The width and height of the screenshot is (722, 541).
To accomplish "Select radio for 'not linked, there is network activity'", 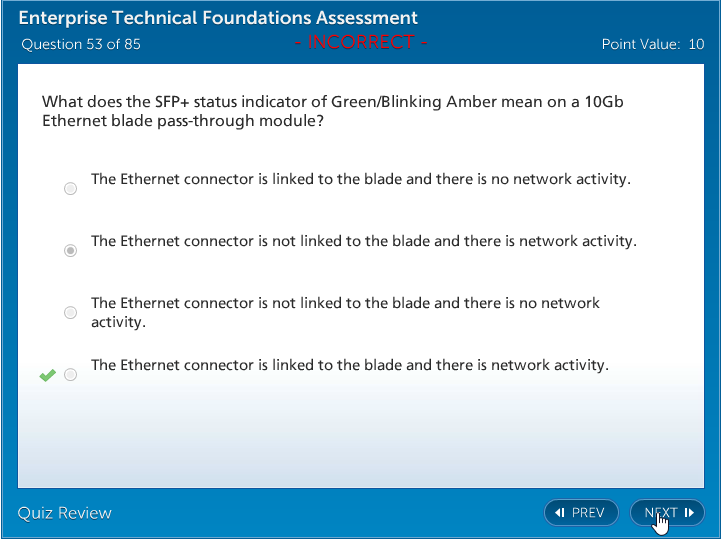I will 70,251.
